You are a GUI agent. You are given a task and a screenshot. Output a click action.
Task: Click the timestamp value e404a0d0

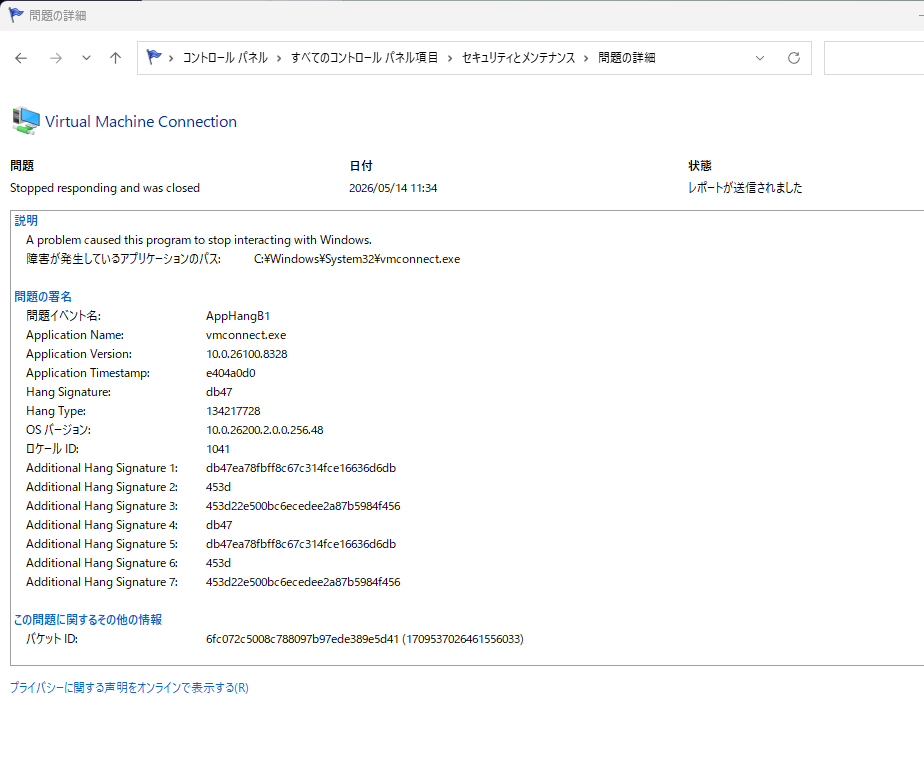pos(230,372)
